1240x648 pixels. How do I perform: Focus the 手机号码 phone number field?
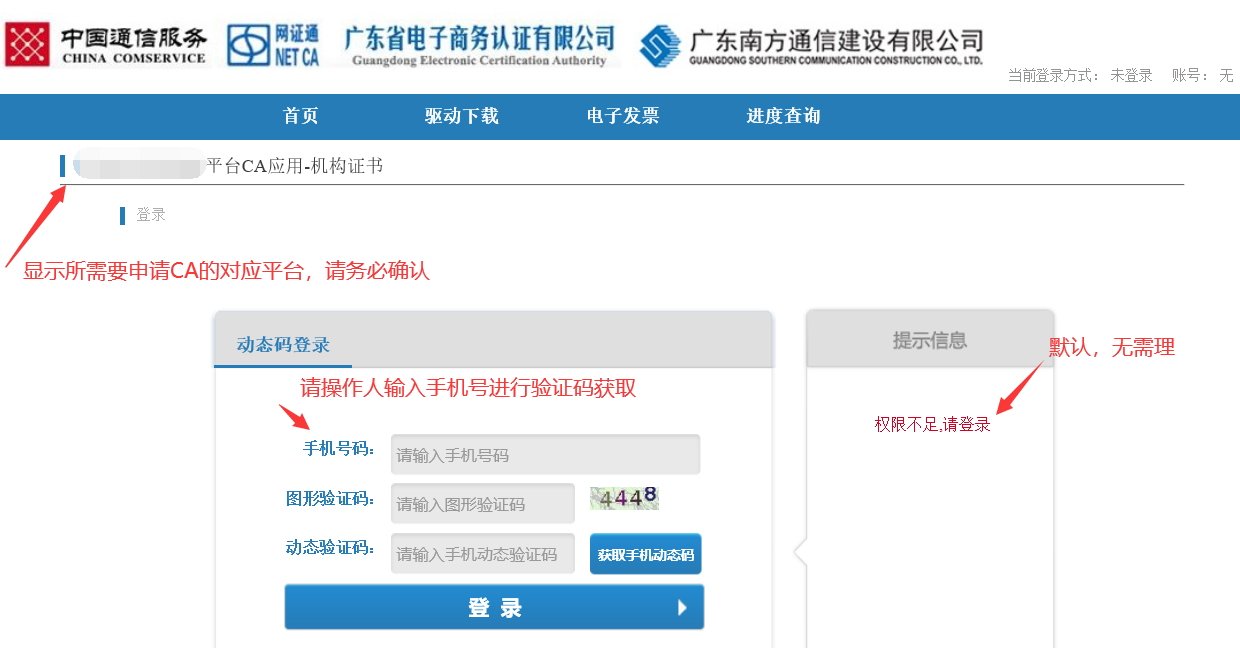coord(545,455)
